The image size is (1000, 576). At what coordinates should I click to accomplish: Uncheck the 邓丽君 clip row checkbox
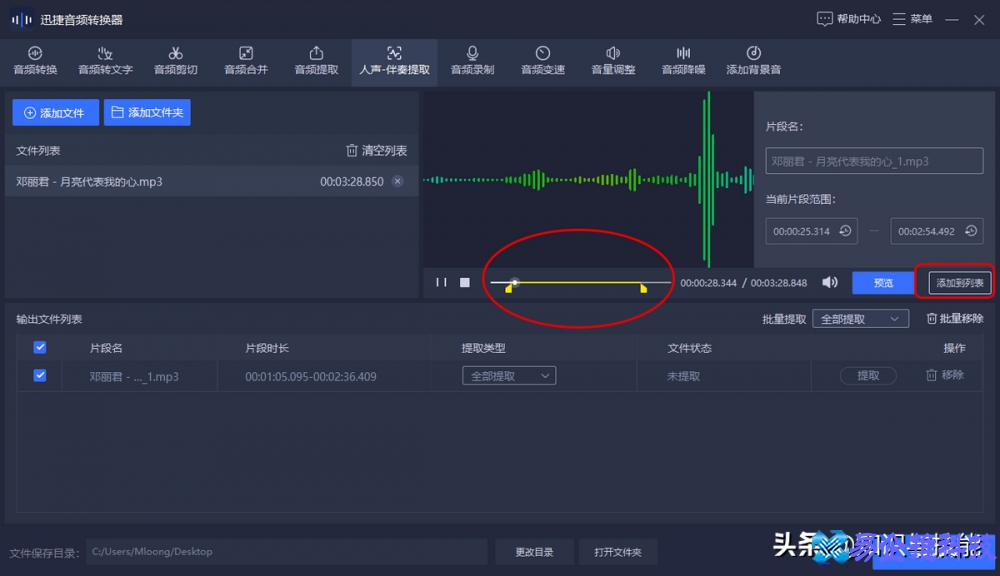40,376
